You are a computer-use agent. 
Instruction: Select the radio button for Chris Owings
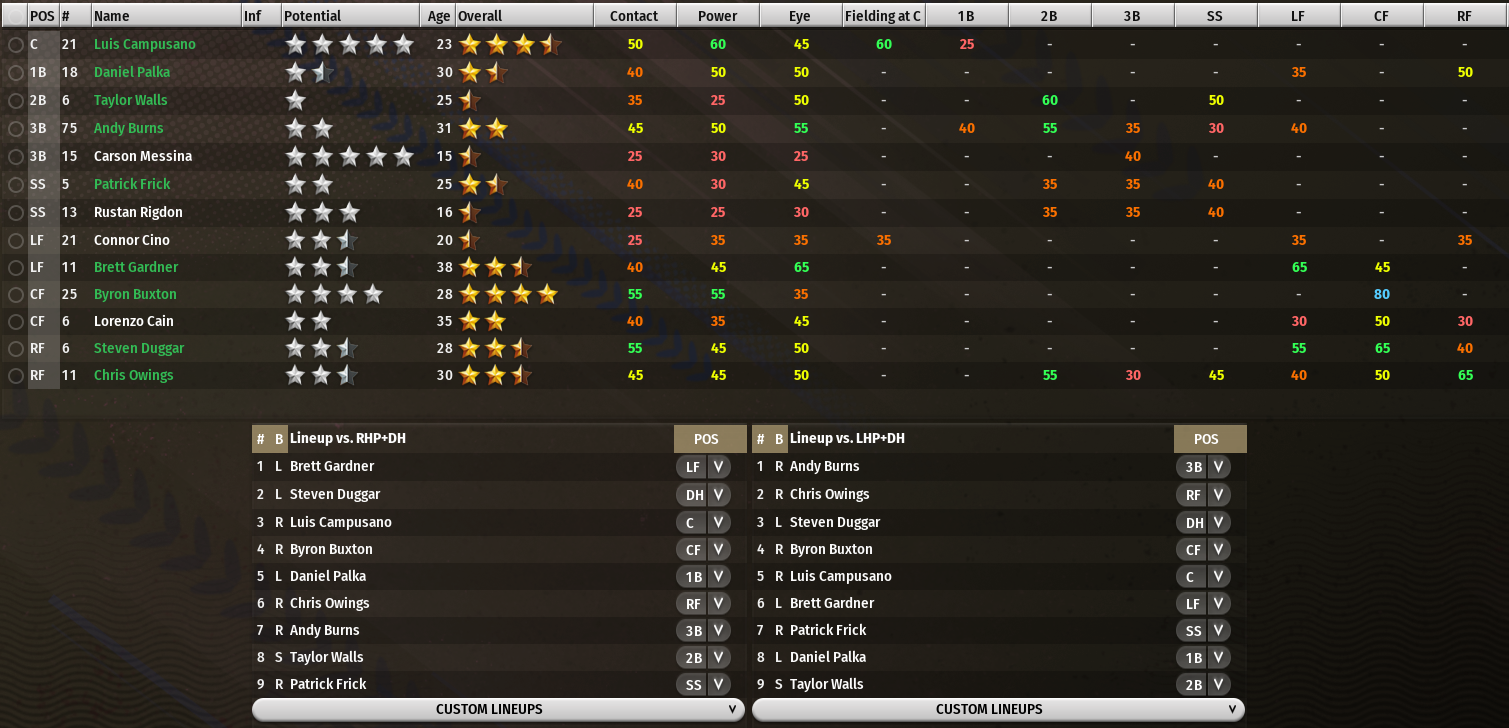[15, 375]
